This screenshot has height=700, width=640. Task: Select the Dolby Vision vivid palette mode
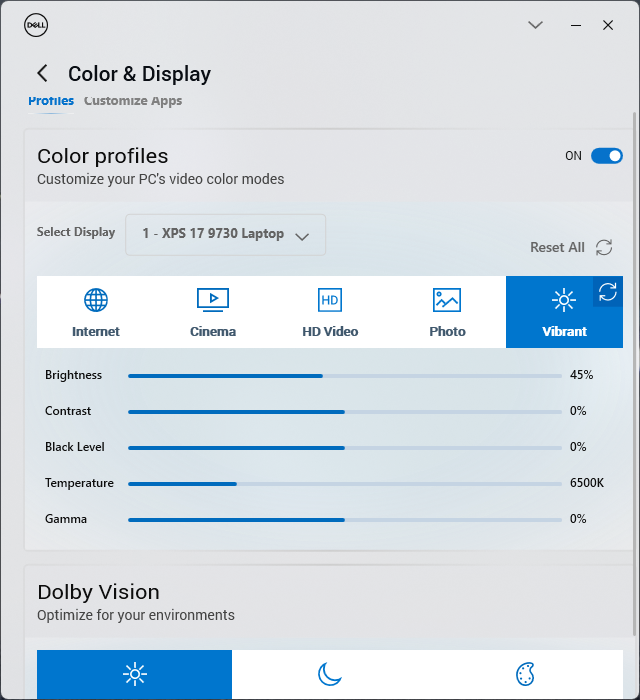click(525, 674)
